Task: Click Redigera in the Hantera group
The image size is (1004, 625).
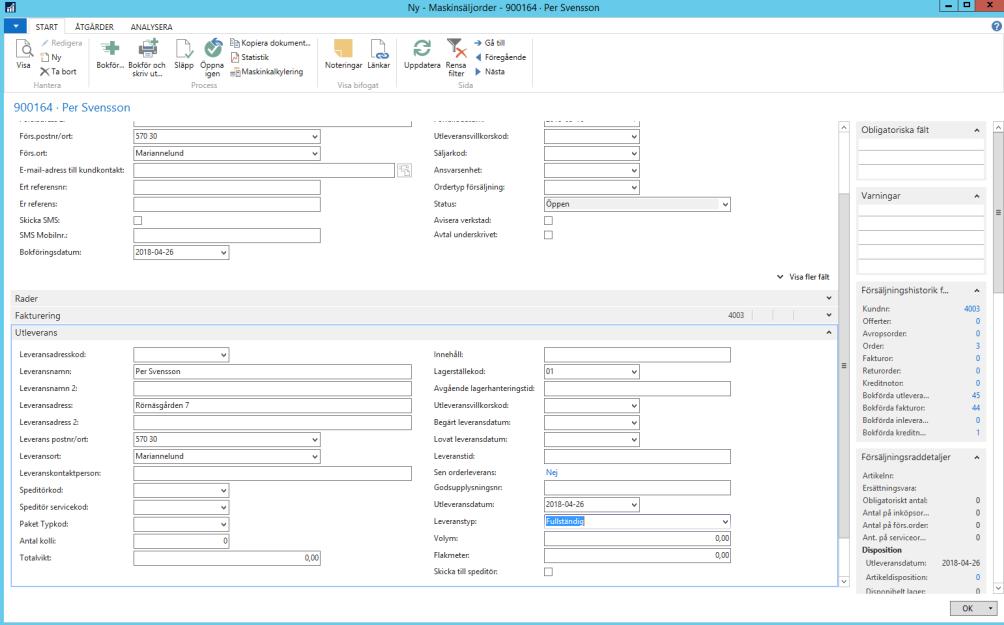Action: click(x=61, y=43)
